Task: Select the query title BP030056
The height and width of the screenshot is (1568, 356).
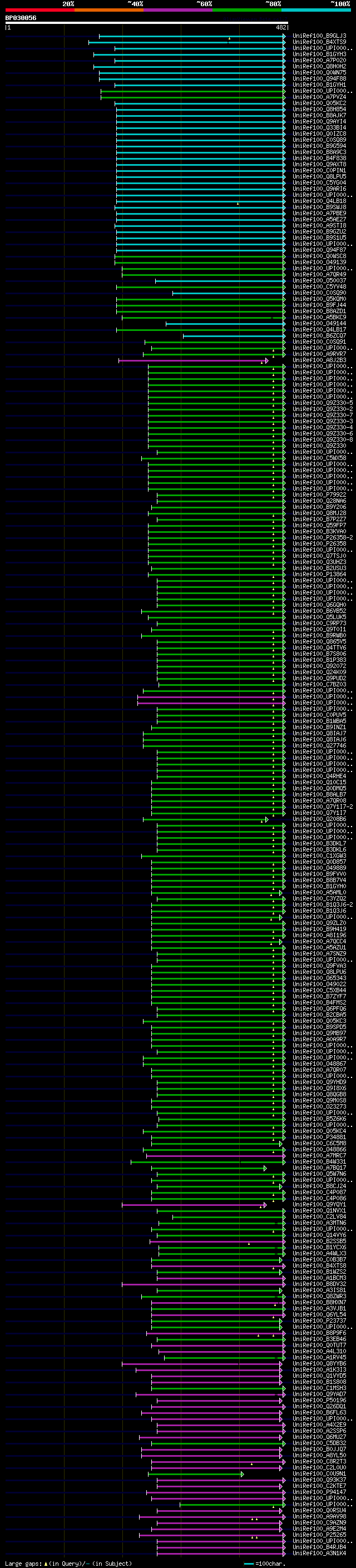Action: (21, 18)
